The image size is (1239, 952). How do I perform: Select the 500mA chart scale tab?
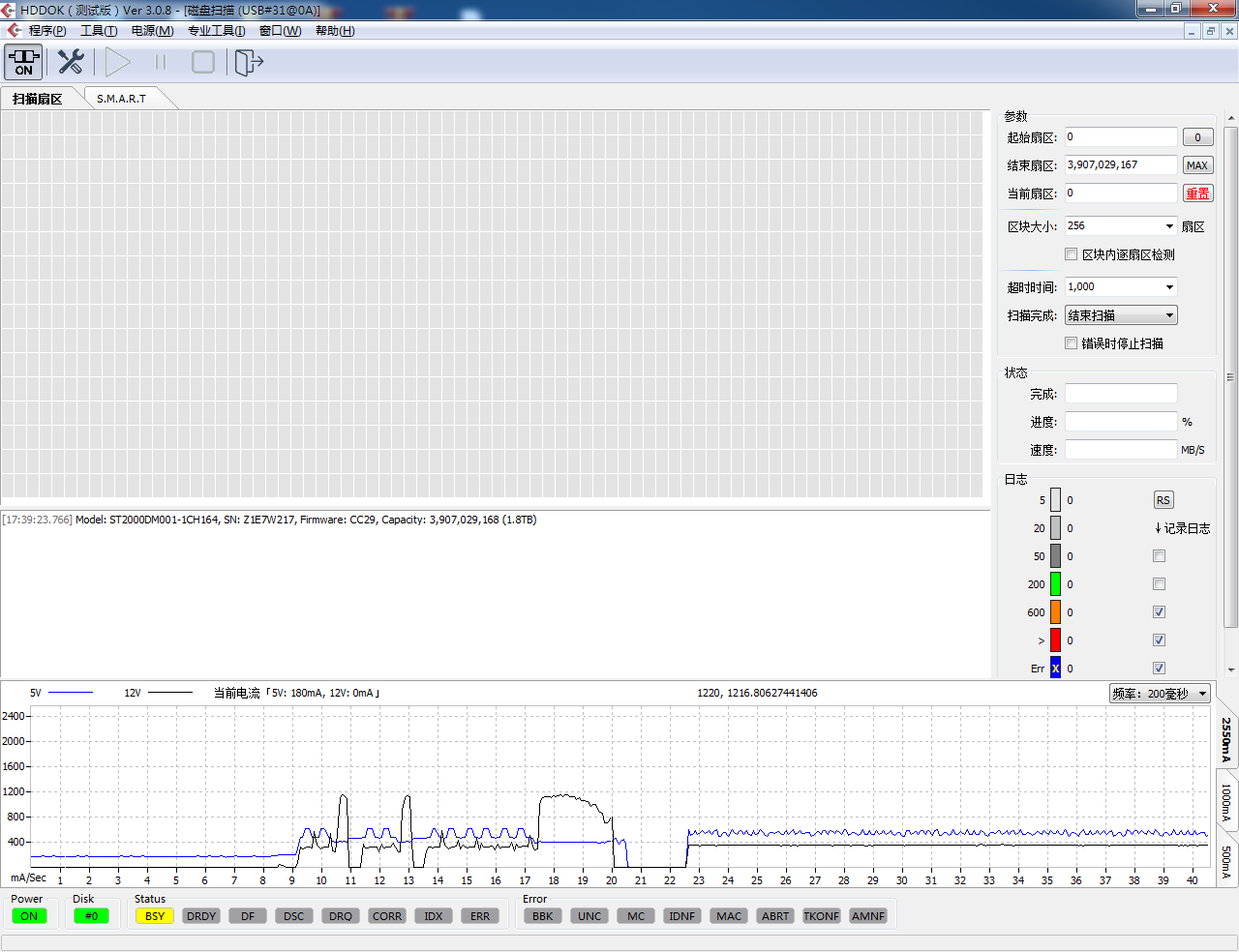(x=1226, y=861)
